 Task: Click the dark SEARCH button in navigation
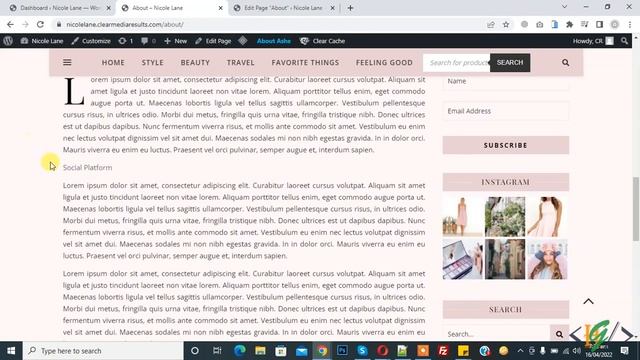(x=510, y=62)
